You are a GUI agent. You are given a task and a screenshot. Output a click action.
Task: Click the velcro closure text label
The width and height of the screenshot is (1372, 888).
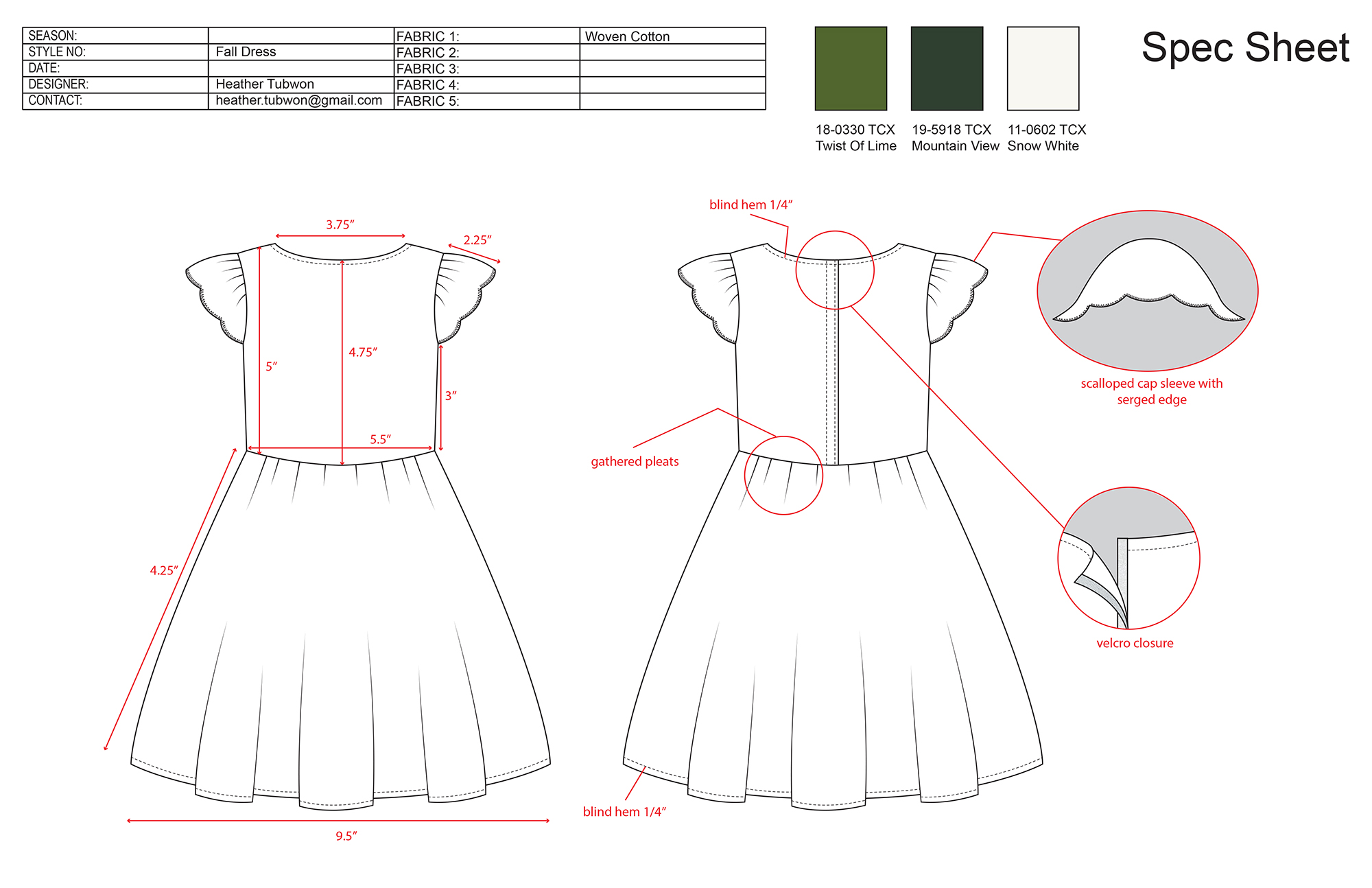click(1135, 644)
